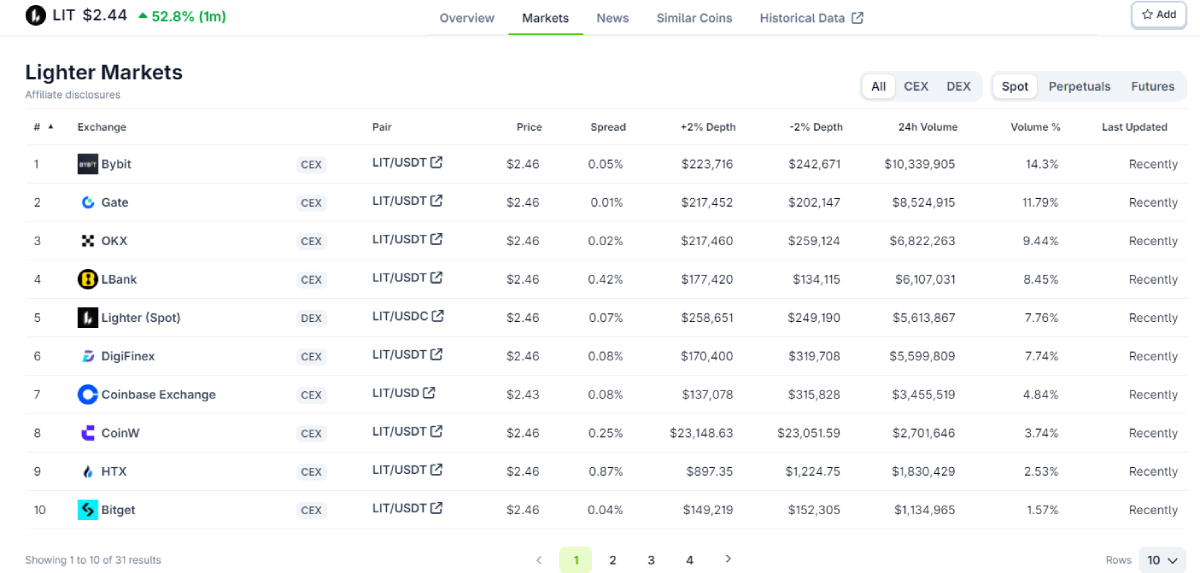
Task: Sort by 24h Volume column header
Action: (x=927, y=127)
